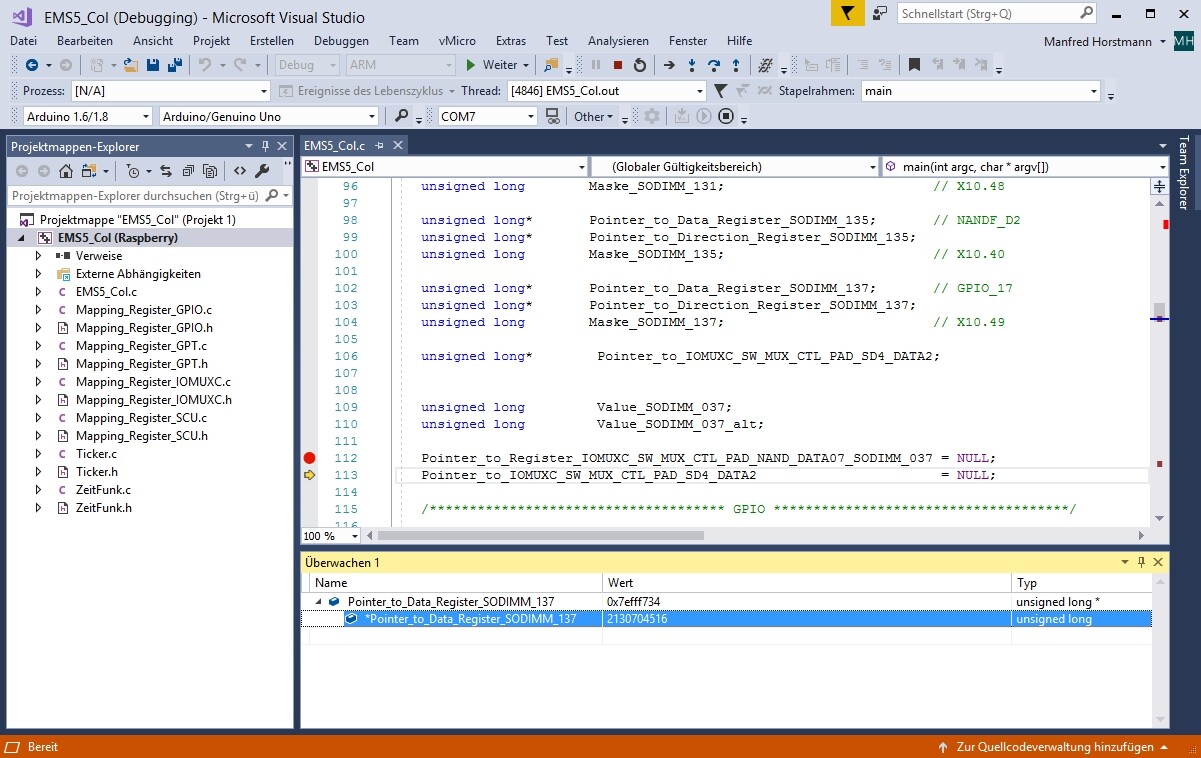The width and height of the screenshot is (1201, 758).
Task: Click Home icon in Projektmappen-Explorer
Action: click(x=66, y=171)
